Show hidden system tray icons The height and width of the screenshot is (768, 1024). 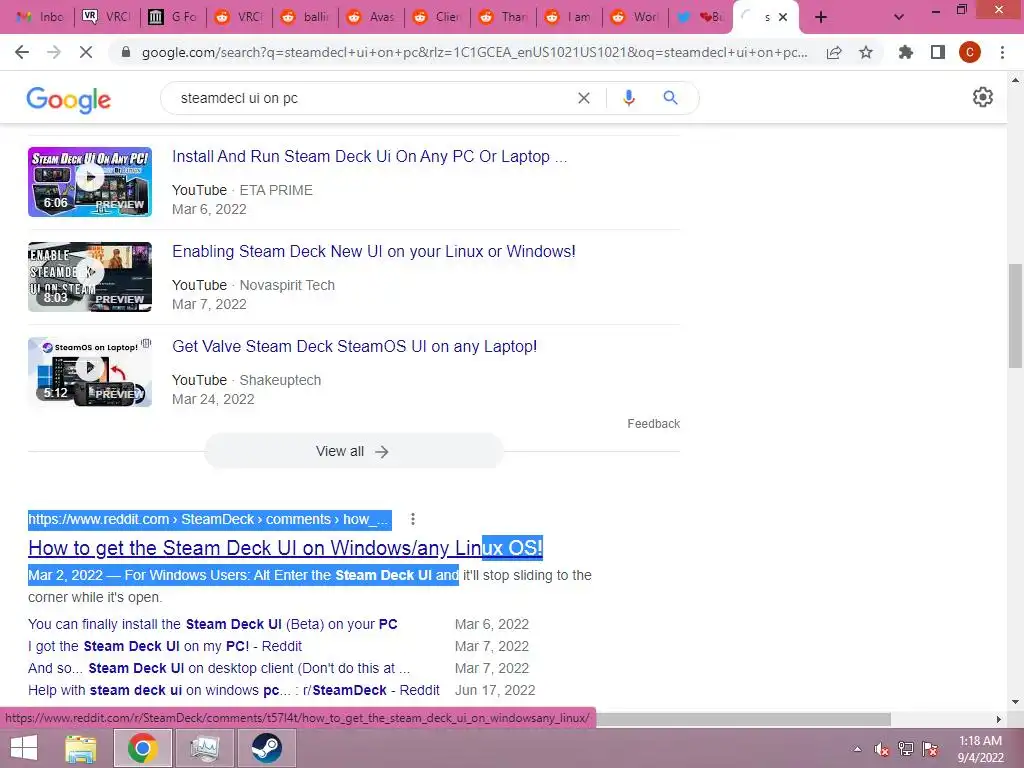point(857,749)
